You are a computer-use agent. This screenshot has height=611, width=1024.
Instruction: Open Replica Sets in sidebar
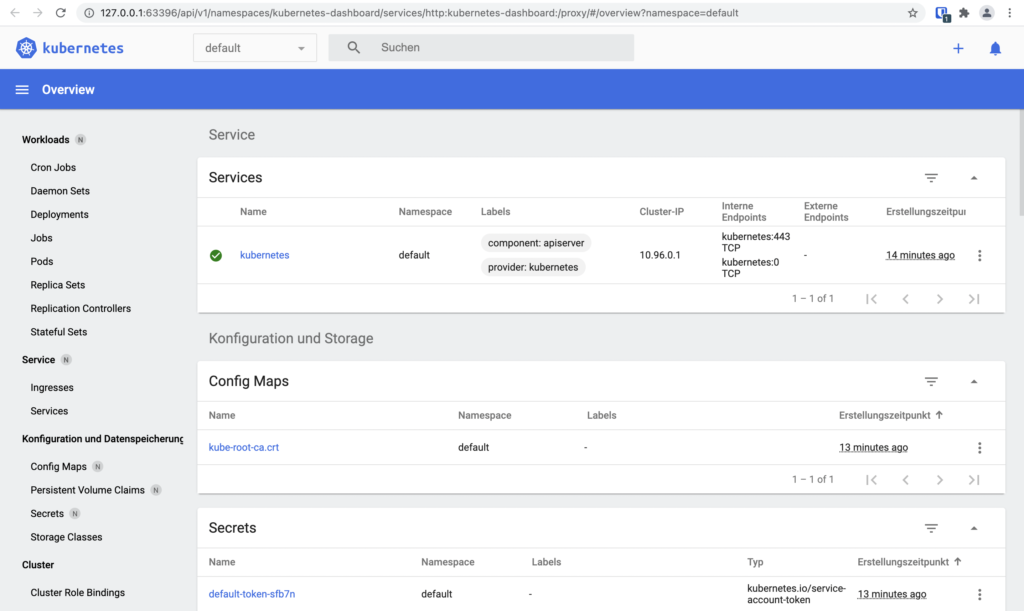(57, 285)
